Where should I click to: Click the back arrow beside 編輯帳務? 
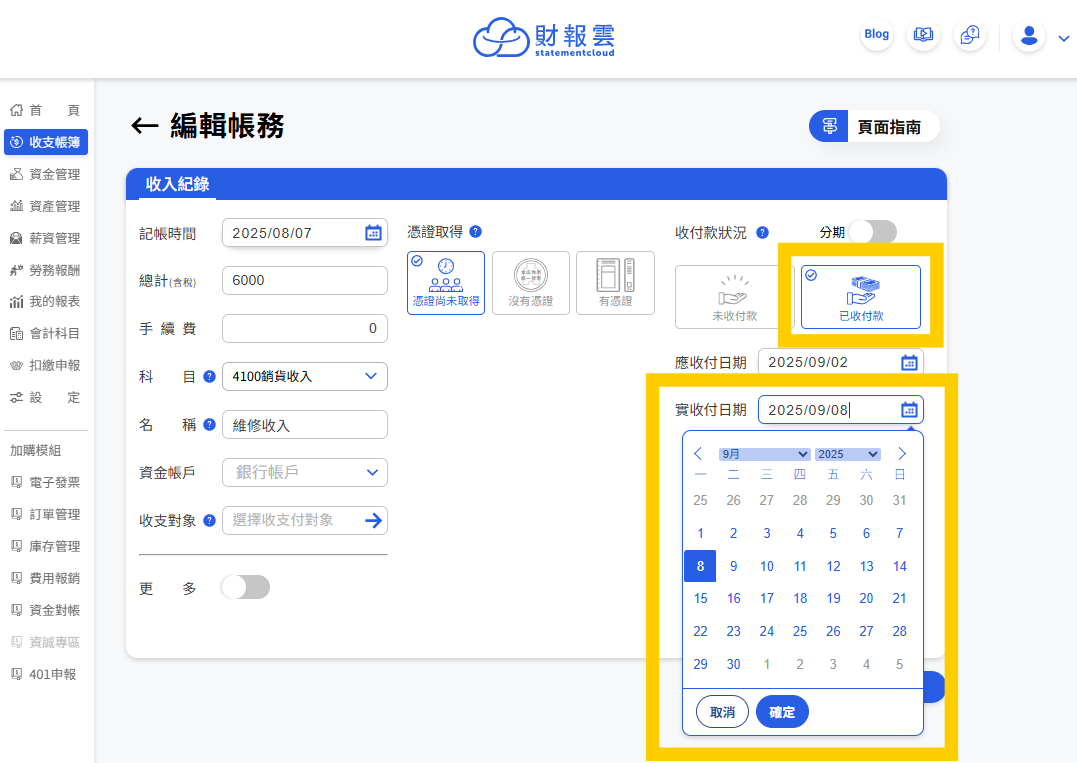tap(145, 125)
